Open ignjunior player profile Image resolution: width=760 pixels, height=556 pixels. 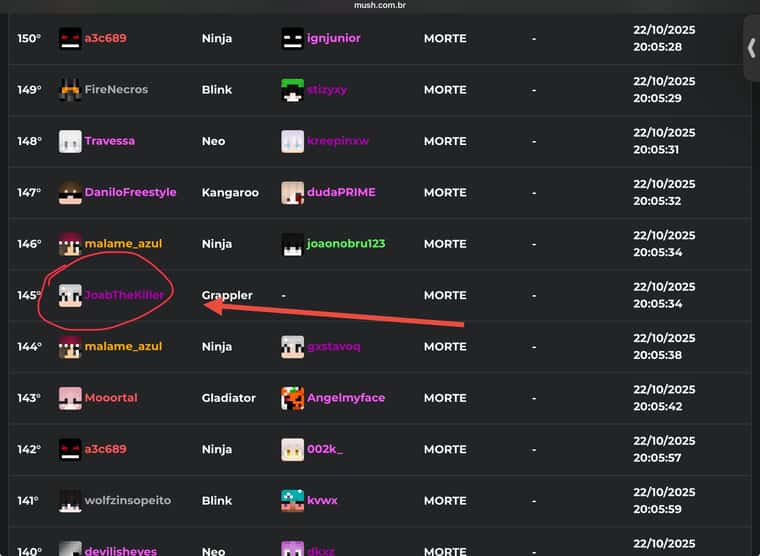coord(333,38)
